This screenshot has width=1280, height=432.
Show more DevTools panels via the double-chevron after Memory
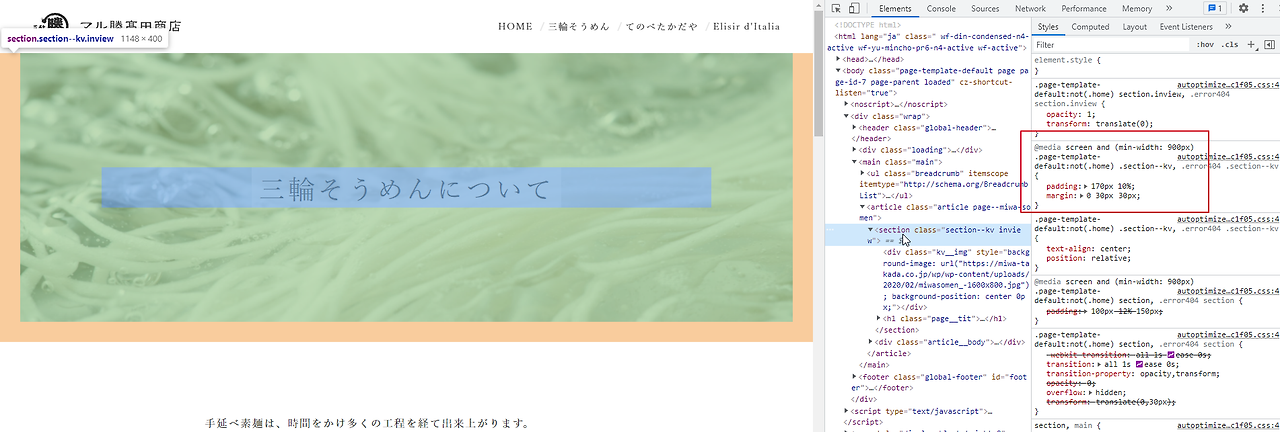(1169, 8)
